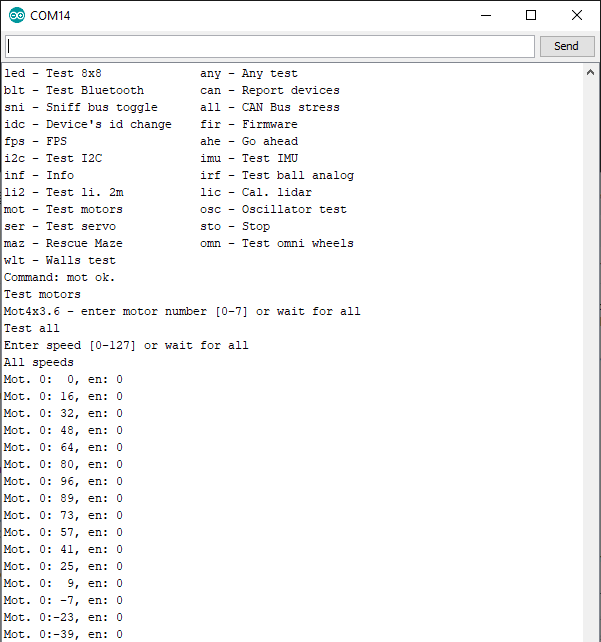Click the 'can - Report devices' entry

click(270, 90)
